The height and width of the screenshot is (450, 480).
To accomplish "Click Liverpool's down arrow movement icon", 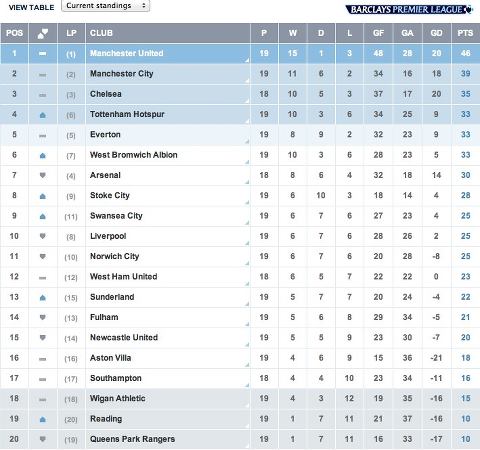I will click(43, 236).
